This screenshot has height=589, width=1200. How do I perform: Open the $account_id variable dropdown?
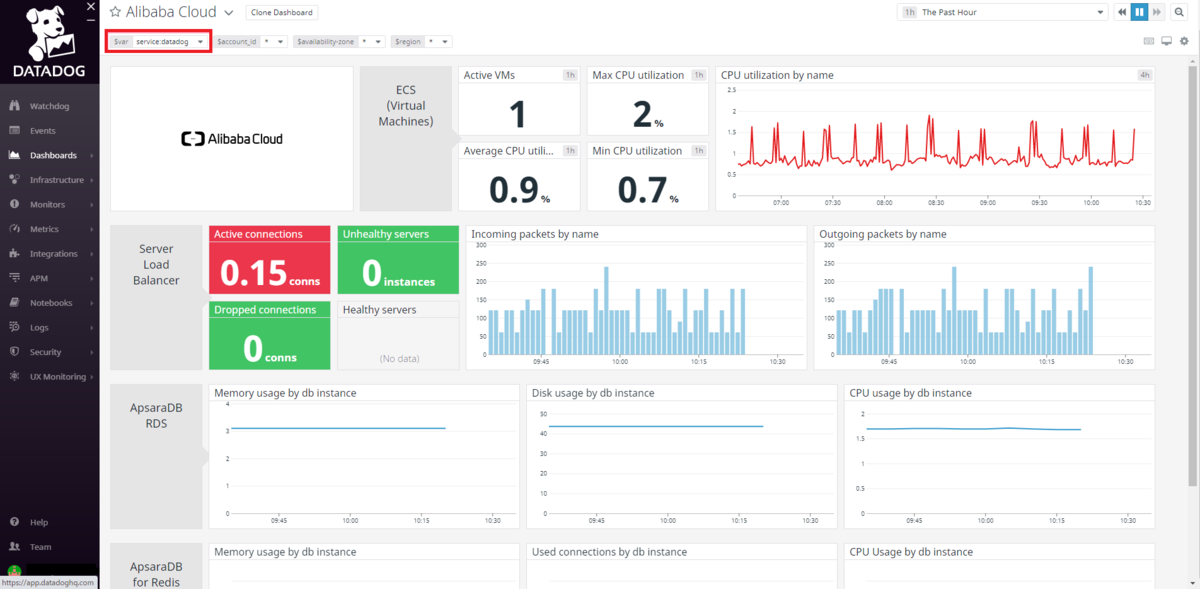252,42
